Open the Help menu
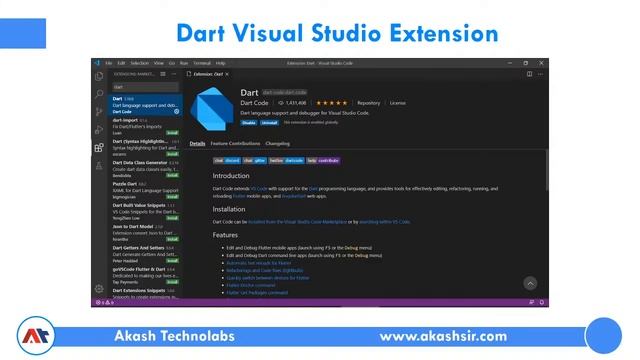 (220, 63)
